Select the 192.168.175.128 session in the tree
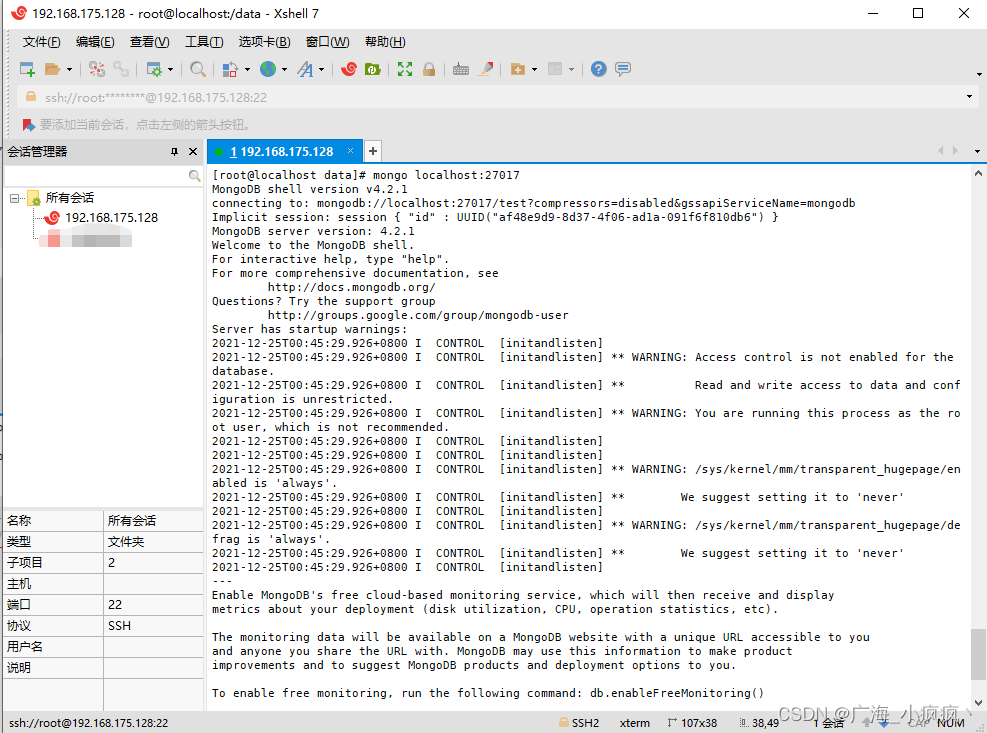987x733 pixels. [111, 218]
